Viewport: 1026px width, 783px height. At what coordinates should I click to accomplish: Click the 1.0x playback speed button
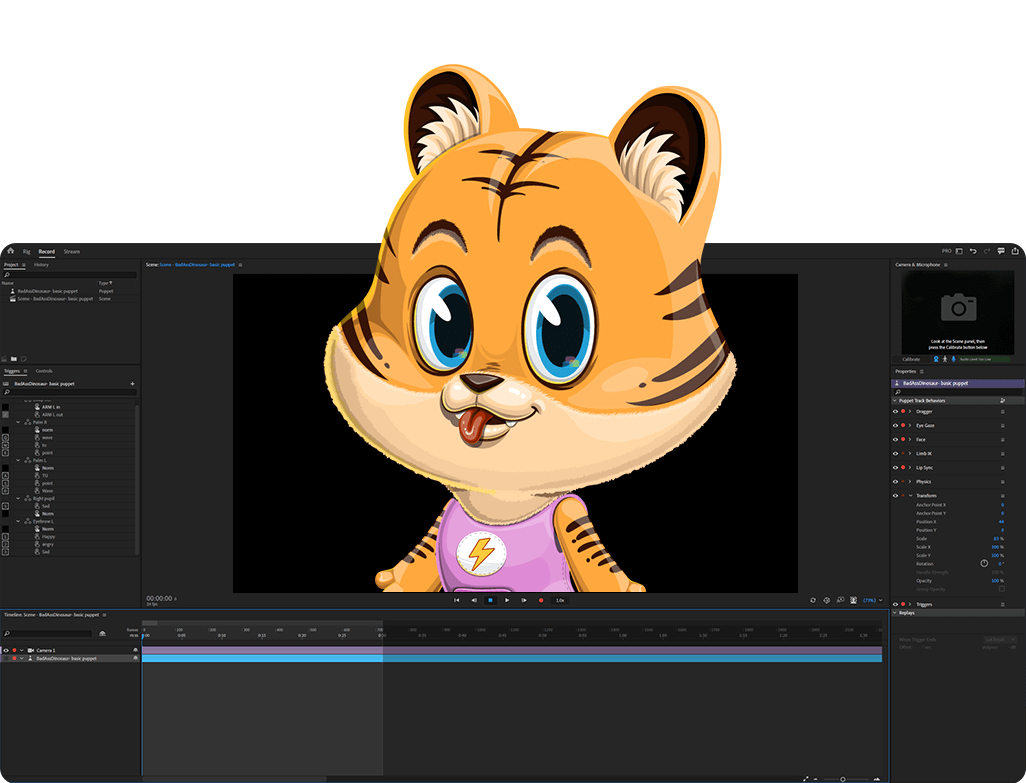(x=560, y=600)
